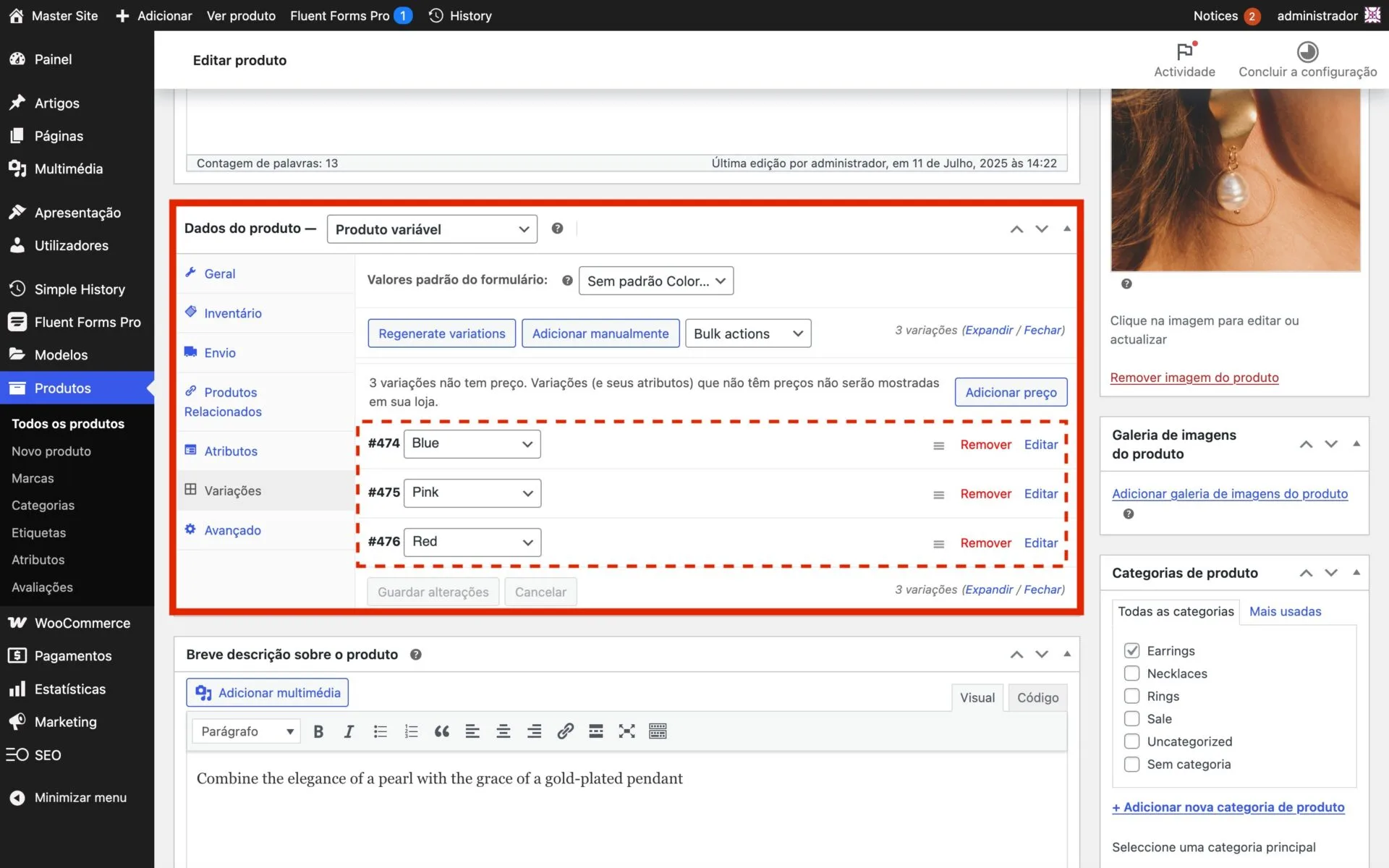
Task: Check the Necklaces category checkbox
Action: 1131,673
